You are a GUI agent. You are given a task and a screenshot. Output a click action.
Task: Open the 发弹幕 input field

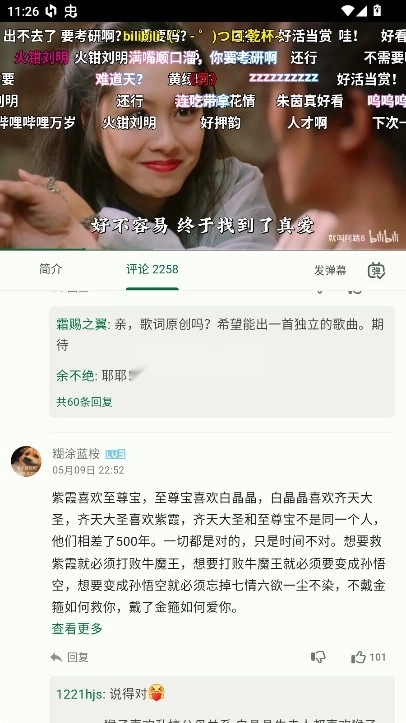pyautogui.click(x=330, y=270)
